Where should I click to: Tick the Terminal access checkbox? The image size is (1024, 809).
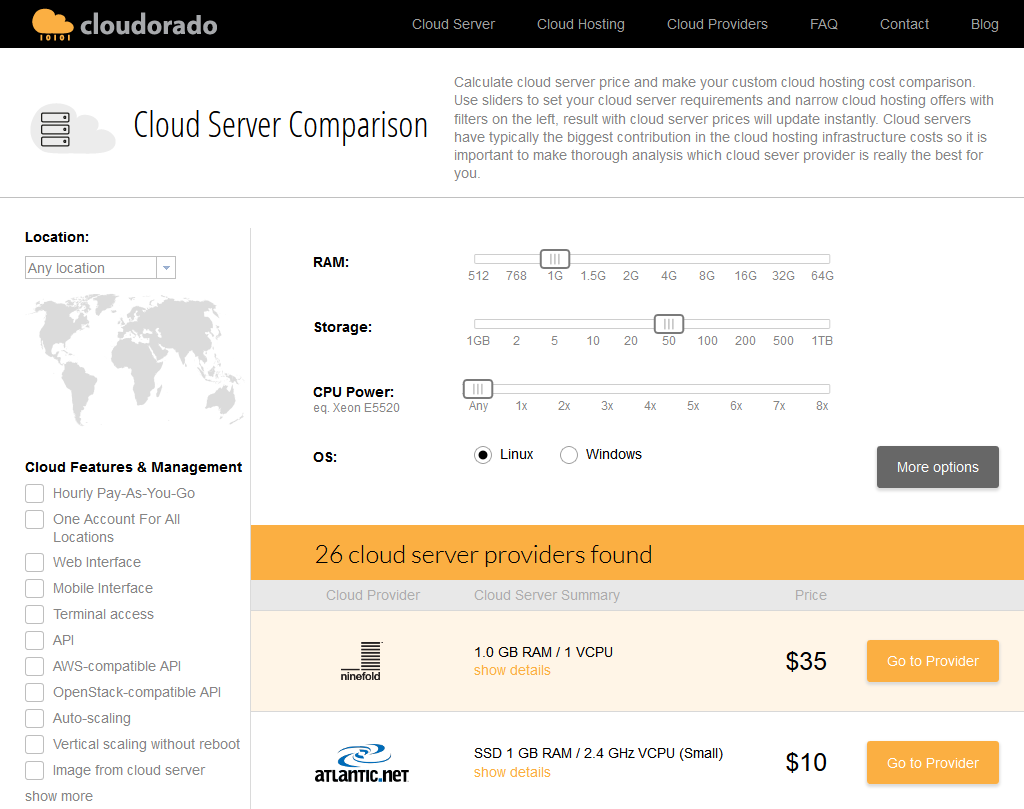coord(35,614)
